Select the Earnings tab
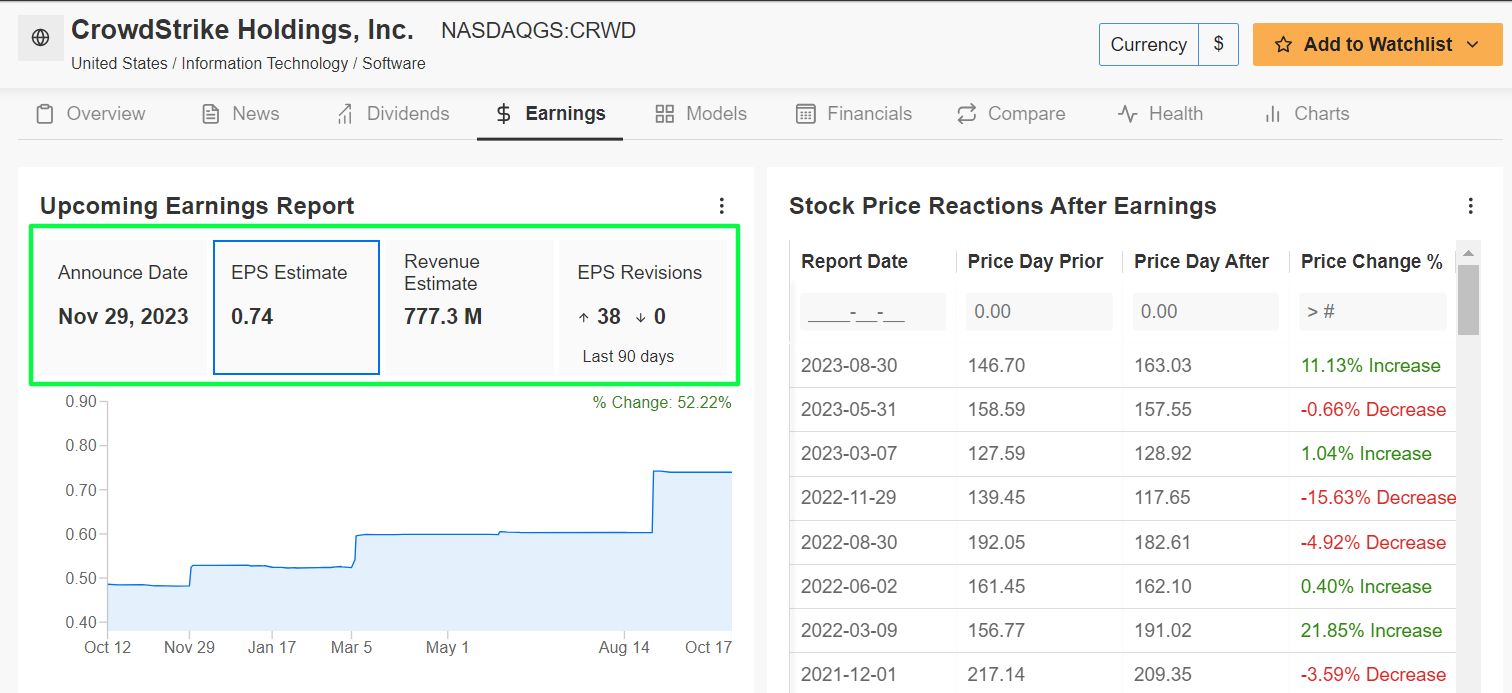 (x=550, y=114)
